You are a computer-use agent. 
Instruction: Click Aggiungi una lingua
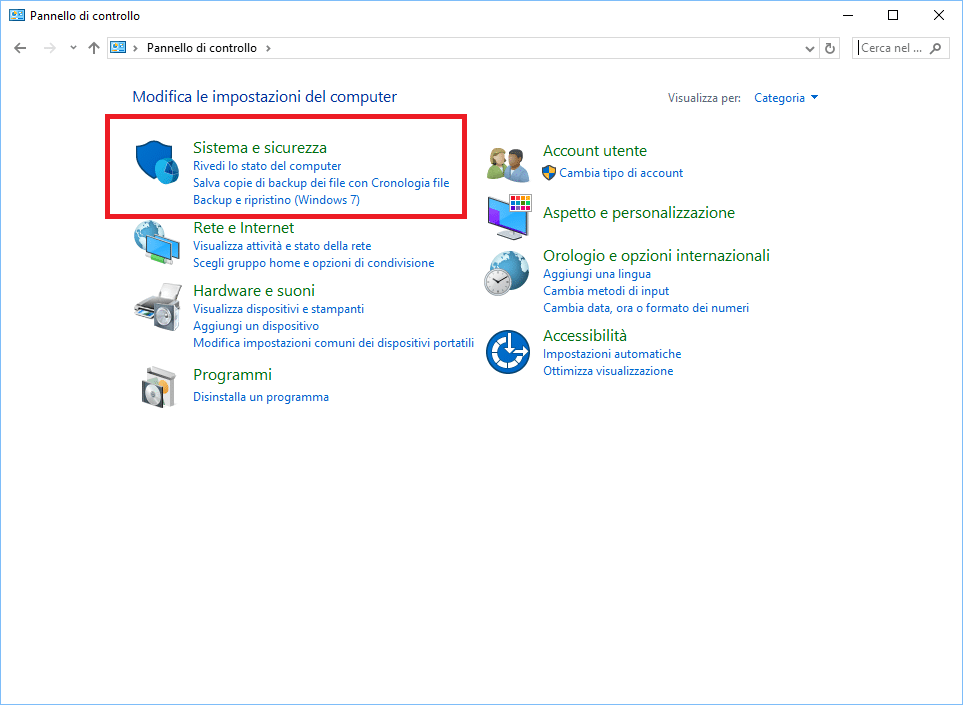click(x=597, y=274)
